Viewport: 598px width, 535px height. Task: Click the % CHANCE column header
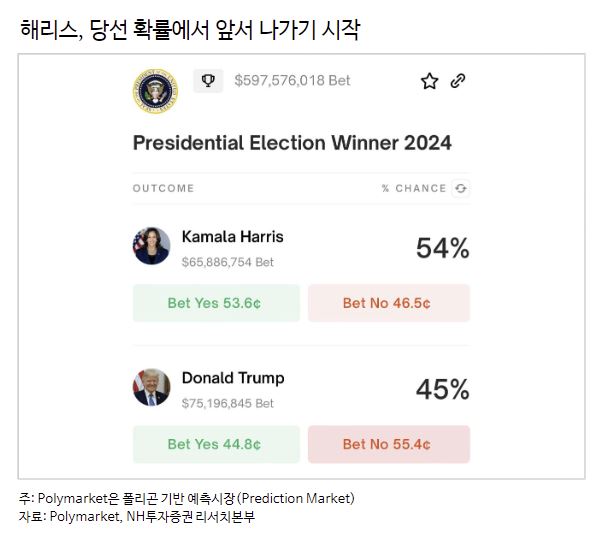(x=414, y=188)
